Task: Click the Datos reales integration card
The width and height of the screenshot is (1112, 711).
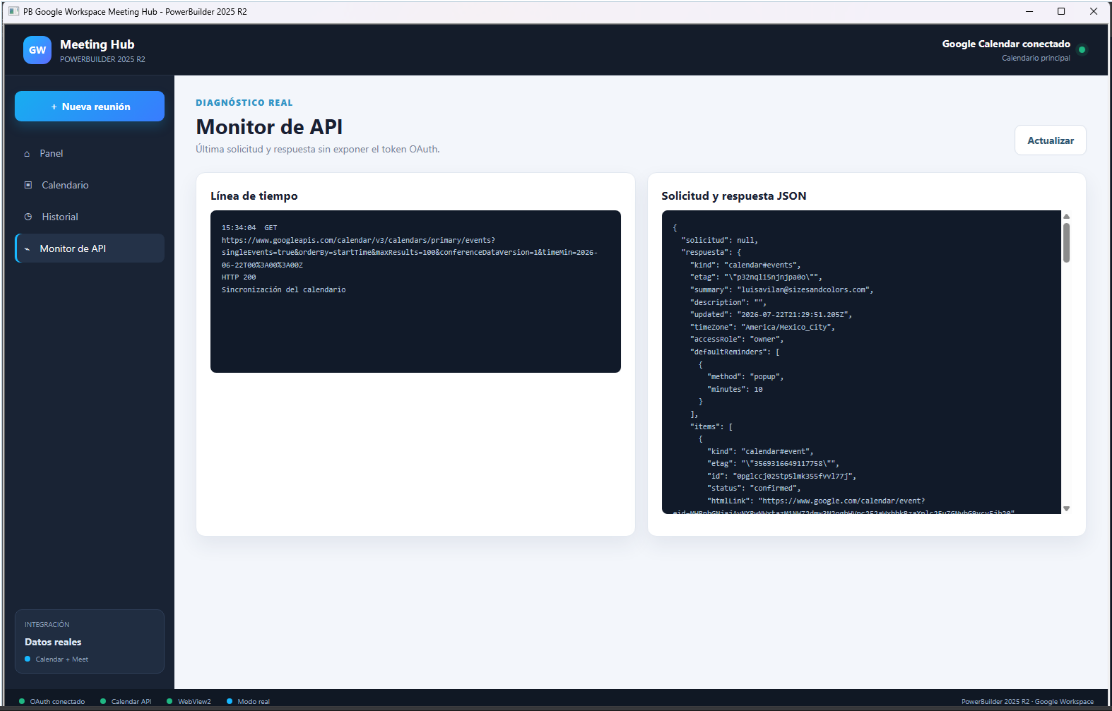Action: (89, 642)
